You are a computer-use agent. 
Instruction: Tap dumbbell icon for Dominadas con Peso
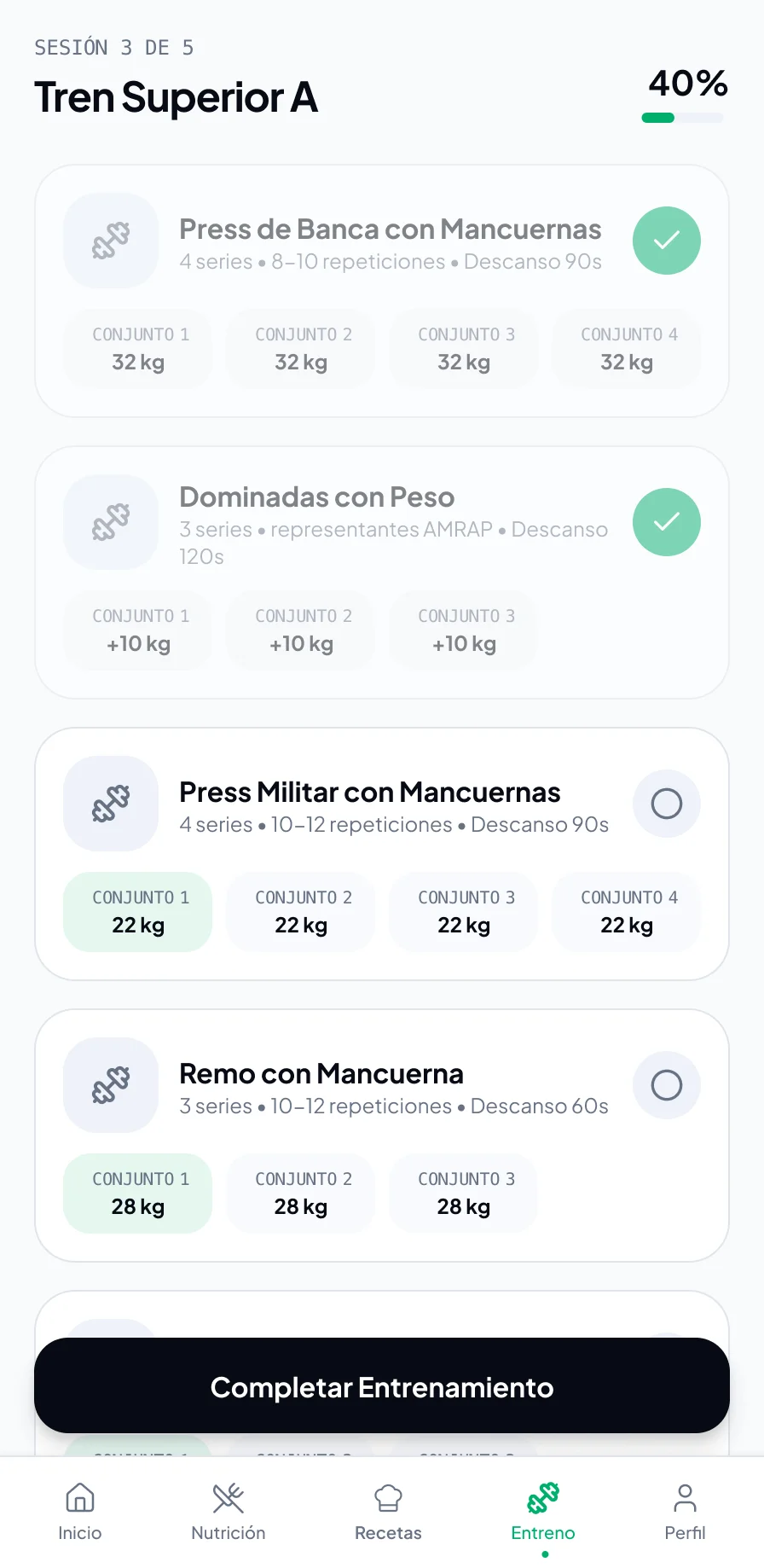(111, 522)
